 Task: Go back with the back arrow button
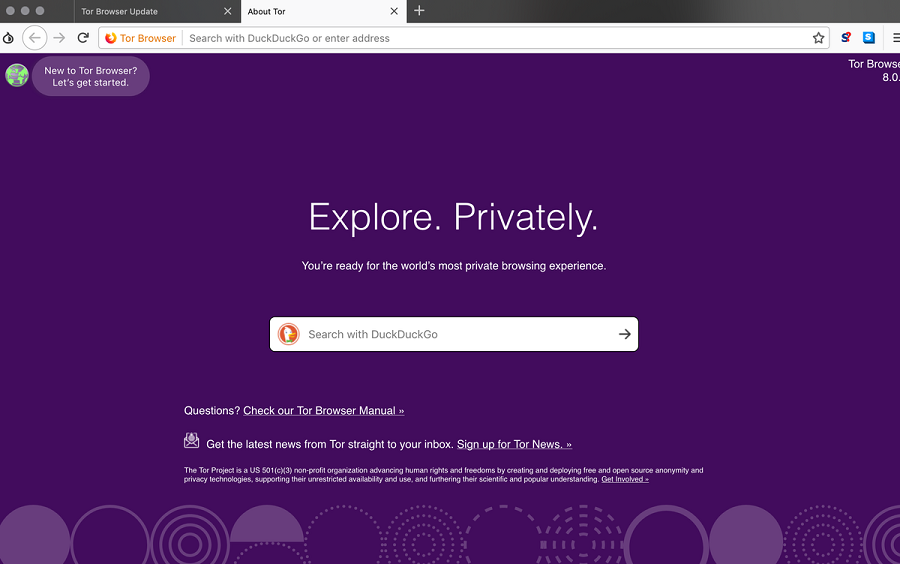pyautogui.click(x=34, y=38)
